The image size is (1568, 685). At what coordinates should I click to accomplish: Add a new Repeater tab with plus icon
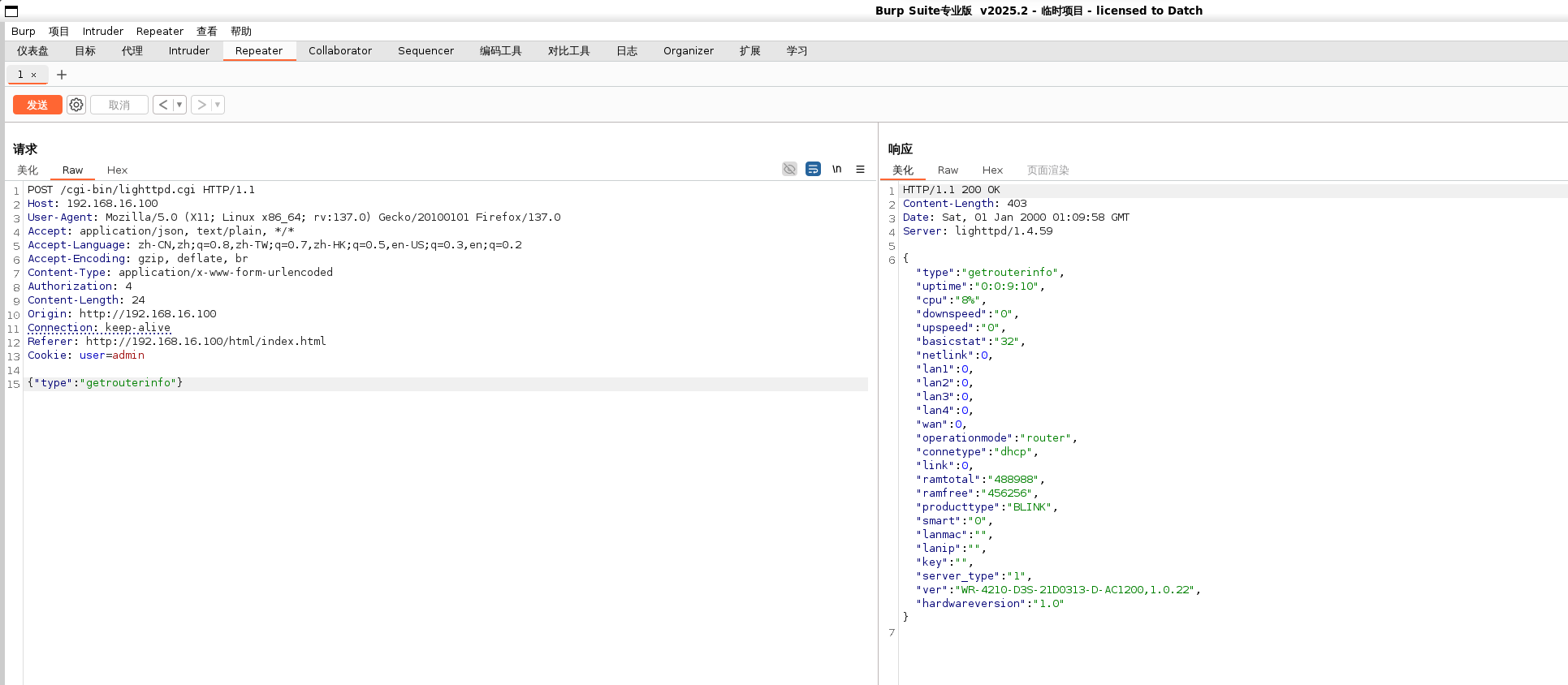[x=62, y=75]
